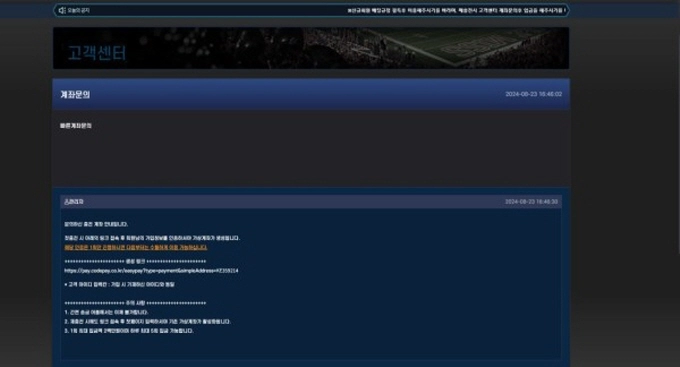Viewport: 680px width, 367px height.
Task: Select the 오늘의 공지 label
Action: click(78, 10)
